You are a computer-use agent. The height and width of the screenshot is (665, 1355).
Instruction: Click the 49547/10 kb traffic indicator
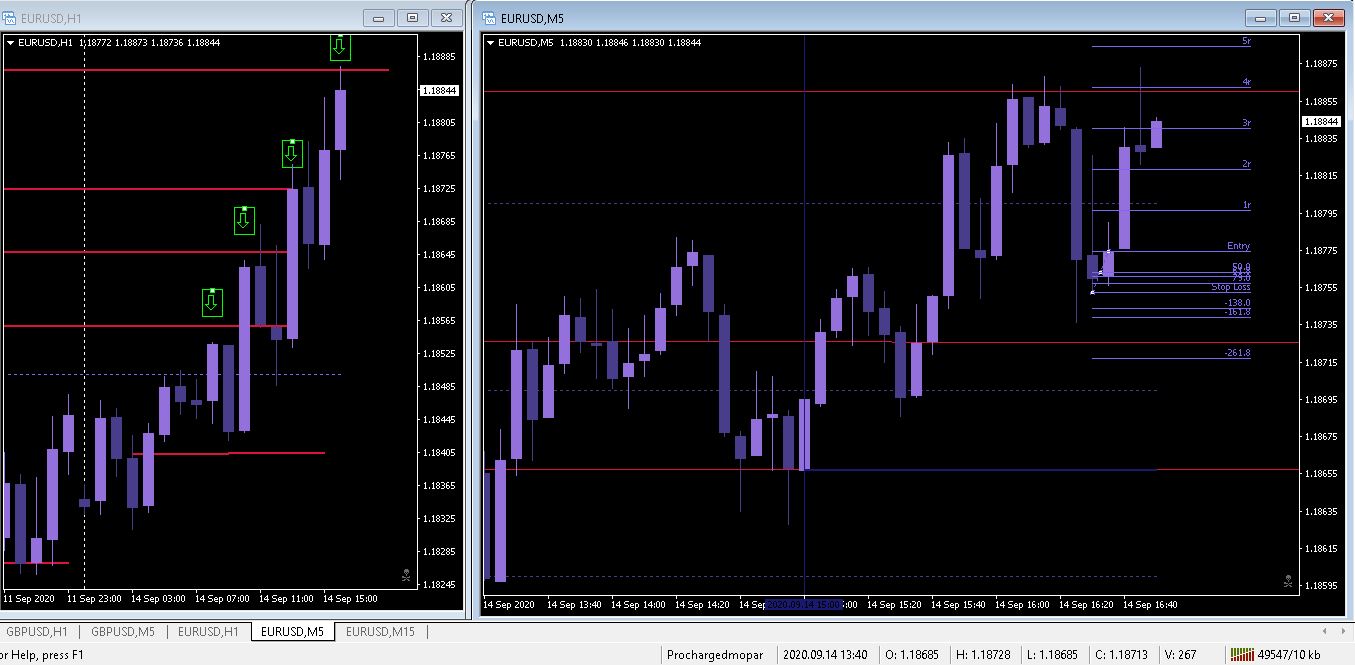point(1289,655)
